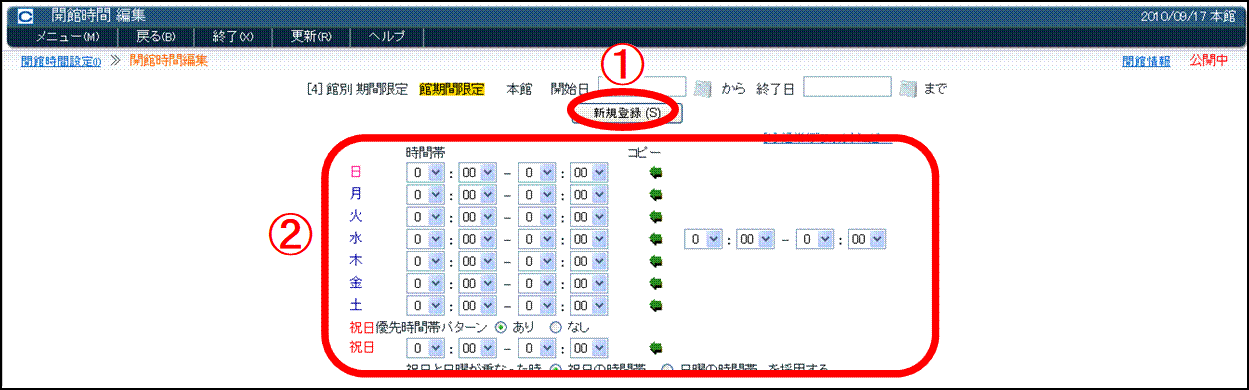Screen dimensions: 1249x390
Task: Click the green copy arrow for Wednesday row
Action: (x=656, y=239)
